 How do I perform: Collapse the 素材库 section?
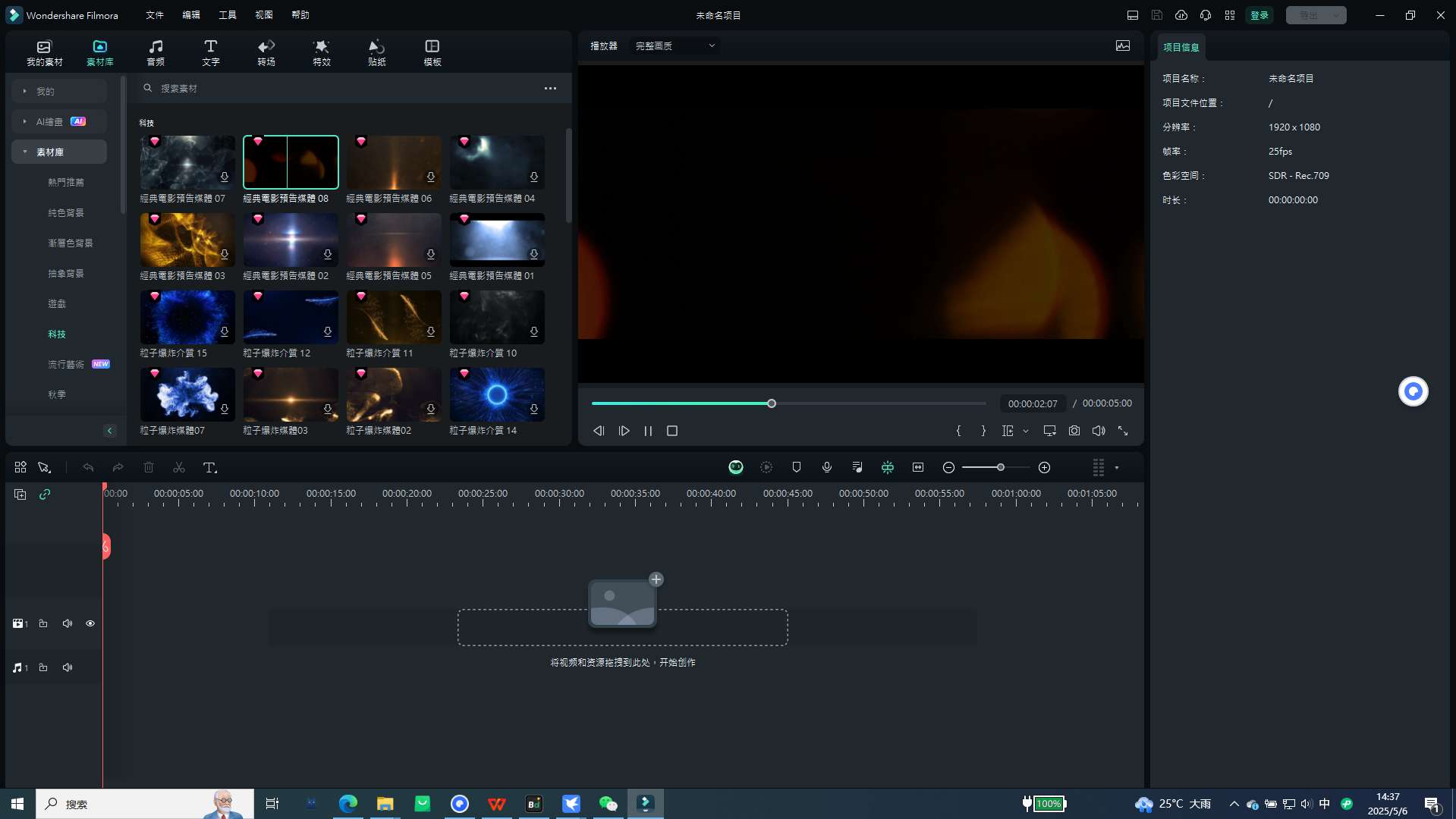[x=59, y=152]
